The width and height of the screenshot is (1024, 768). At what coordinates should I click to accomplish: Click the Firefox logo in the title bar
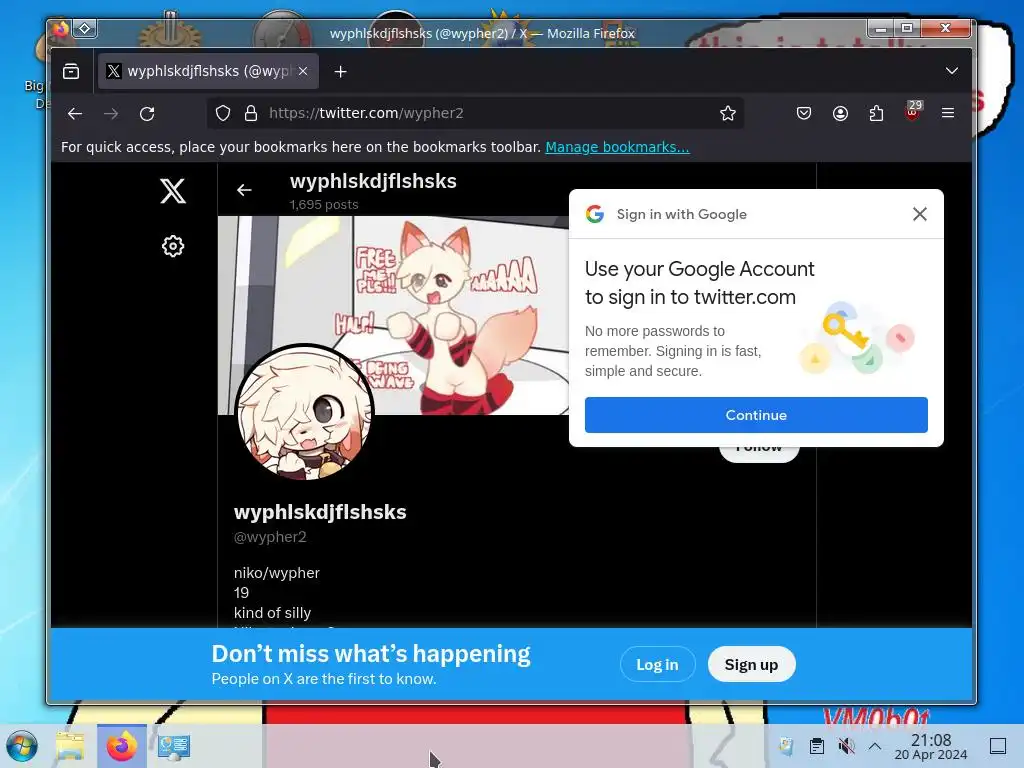60,28
